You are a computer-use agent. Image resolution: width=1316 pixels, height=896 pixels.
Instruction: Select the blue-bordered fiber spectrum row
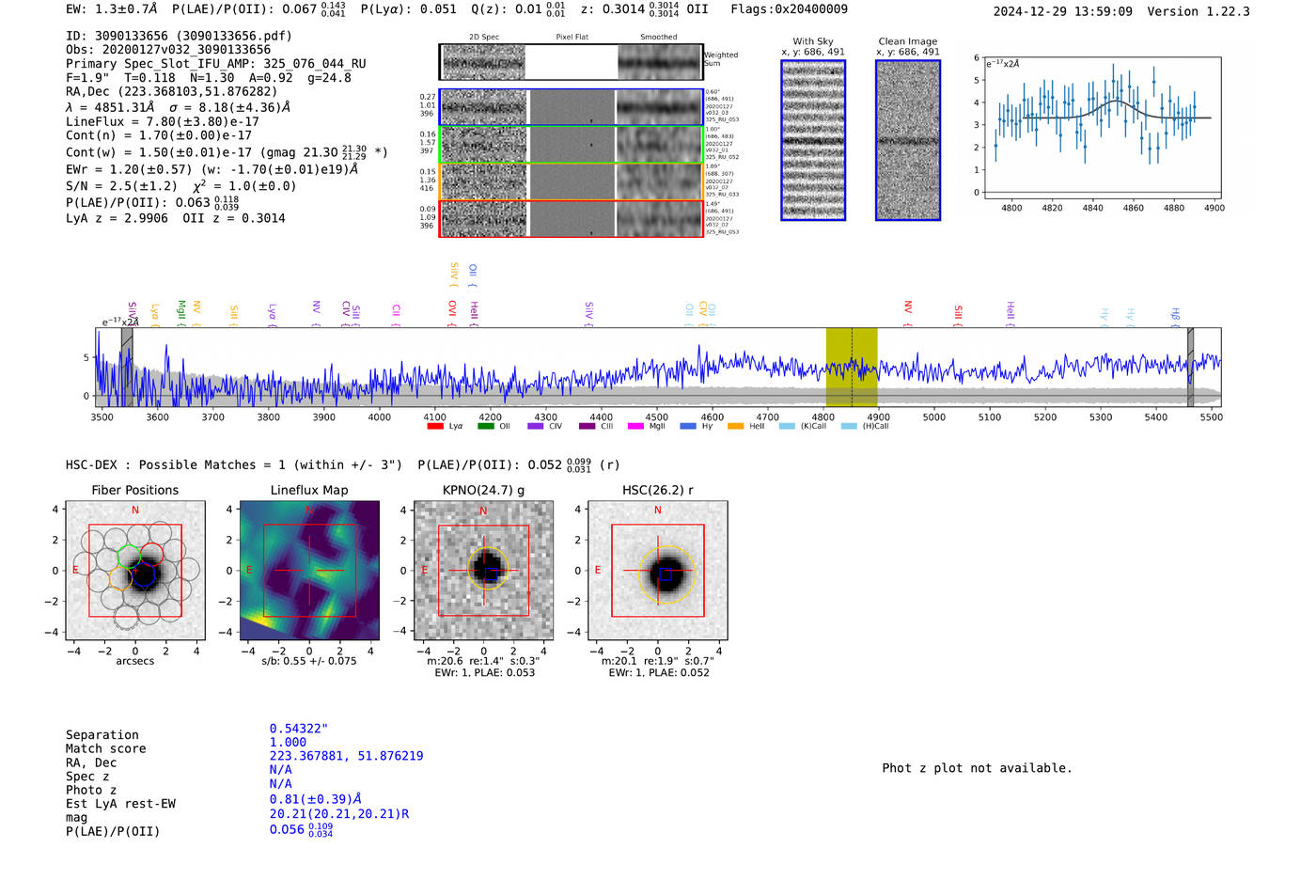pyautogui.click(x=572, y=107)
